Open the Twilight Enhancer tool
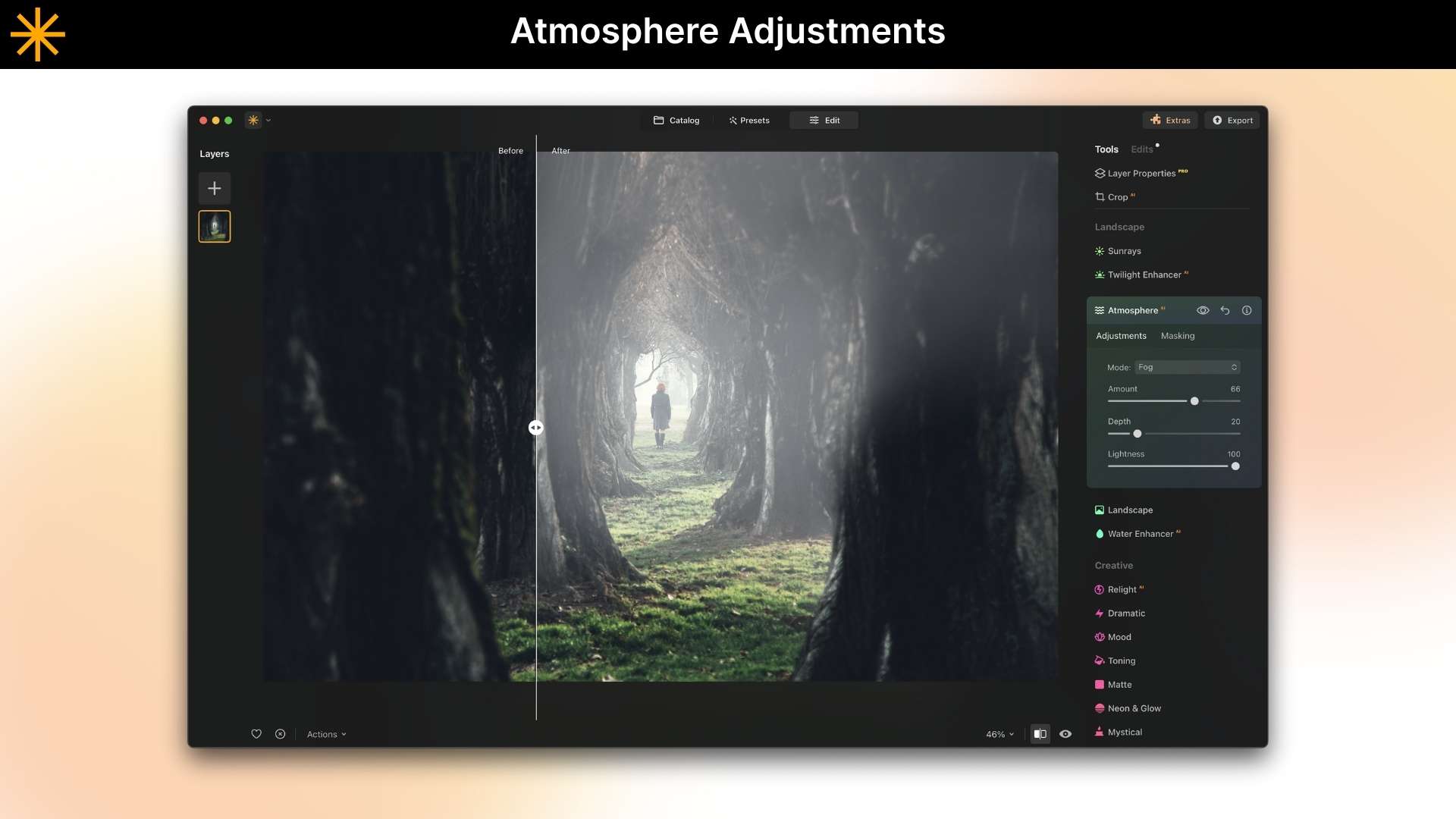The image size is (1456, 819). [x=1144, y=275]
